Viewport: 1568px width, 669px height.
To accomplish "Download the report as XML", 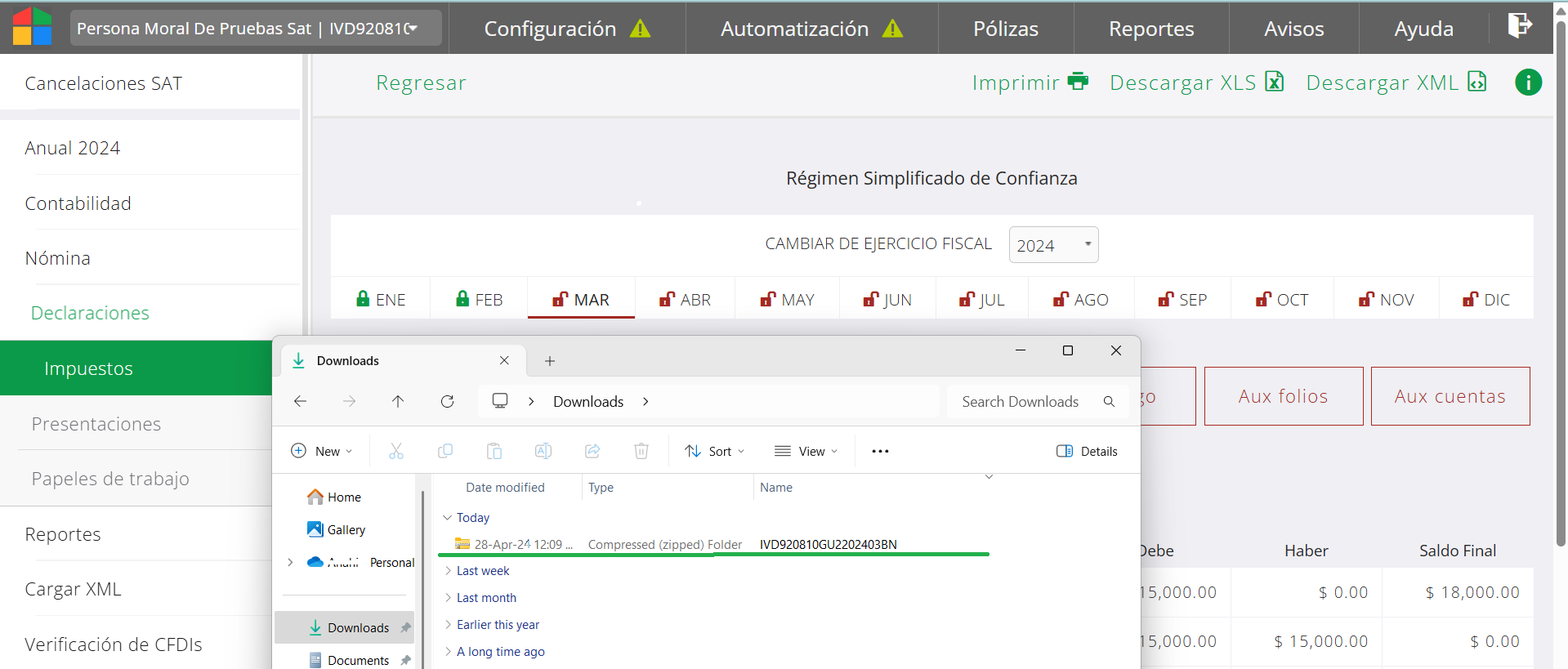I will pos(1396,83).
